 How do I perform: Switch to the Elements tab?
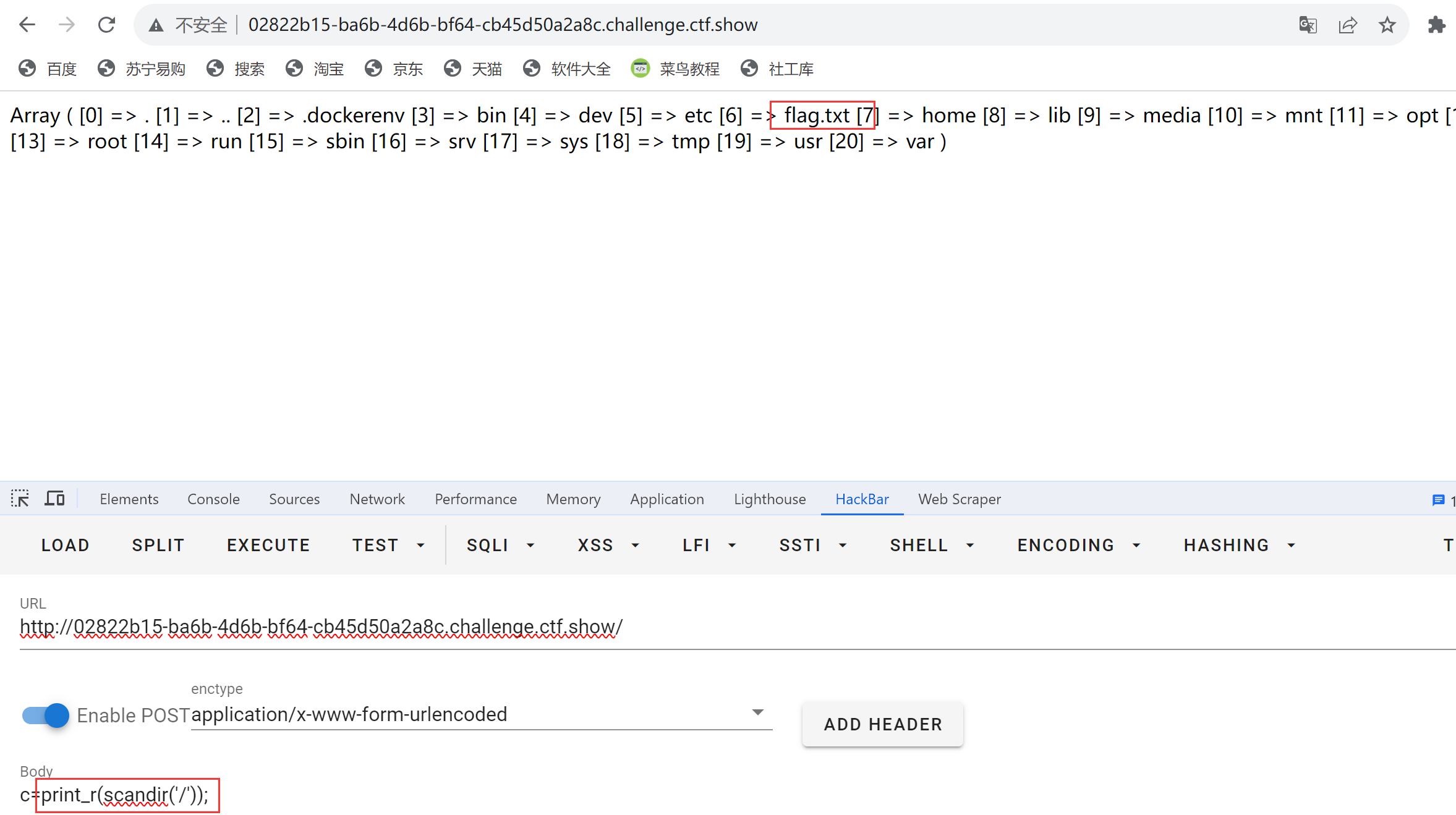[129, 499]
